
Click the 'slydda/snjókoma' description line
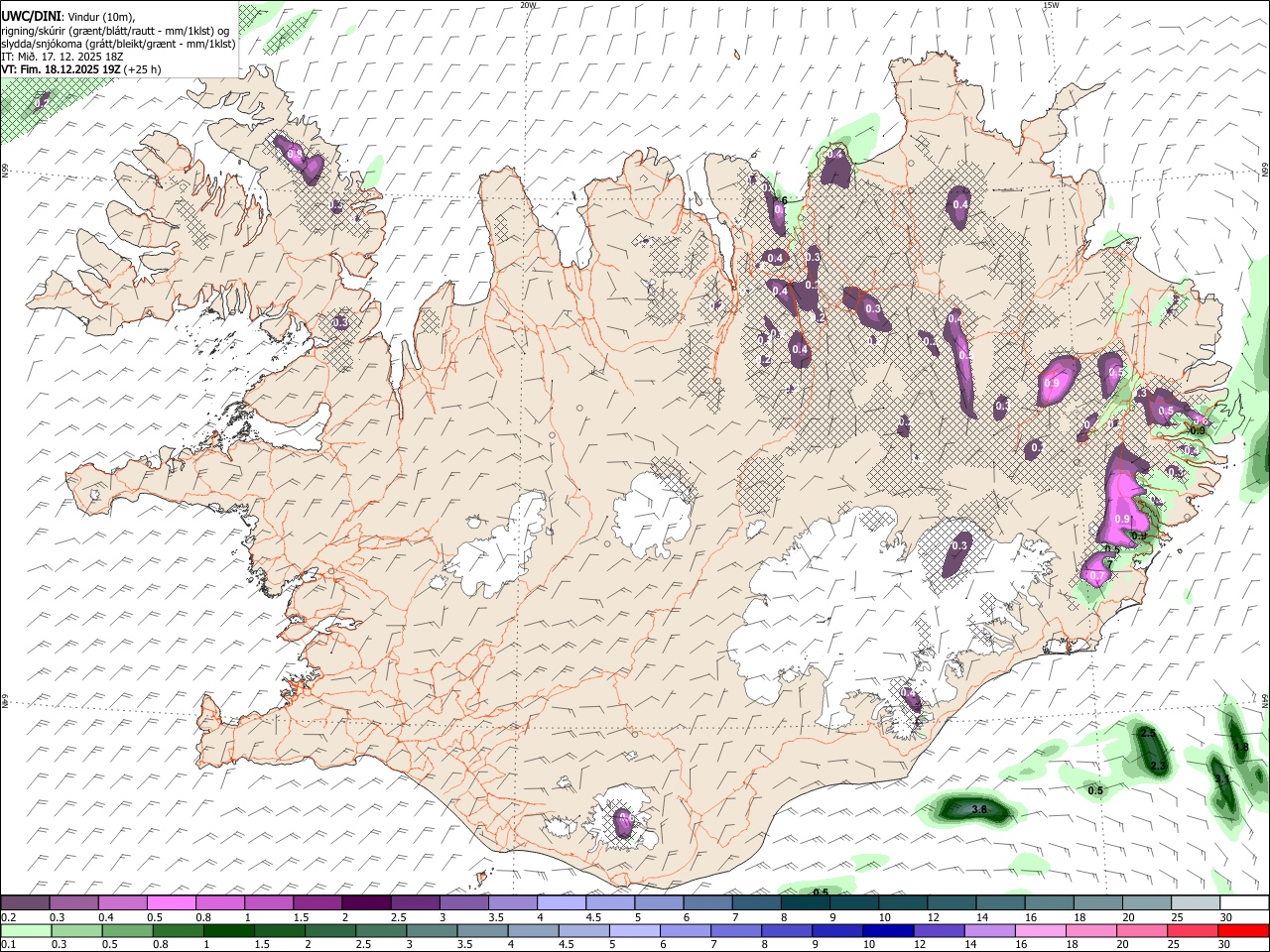pyautogui.click(x=118, y=44)
